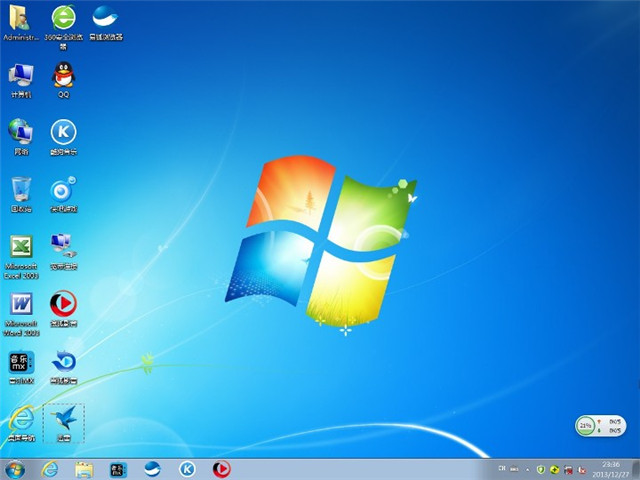
Task: Click the red play-button player in taskbar
Action: tap(221, 469)
